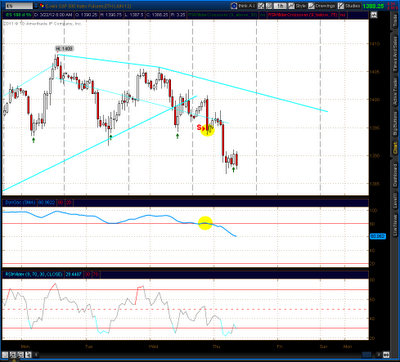Click the Studies icon
The height and width of the screenshot is (362, 400).
pos(341,6)
